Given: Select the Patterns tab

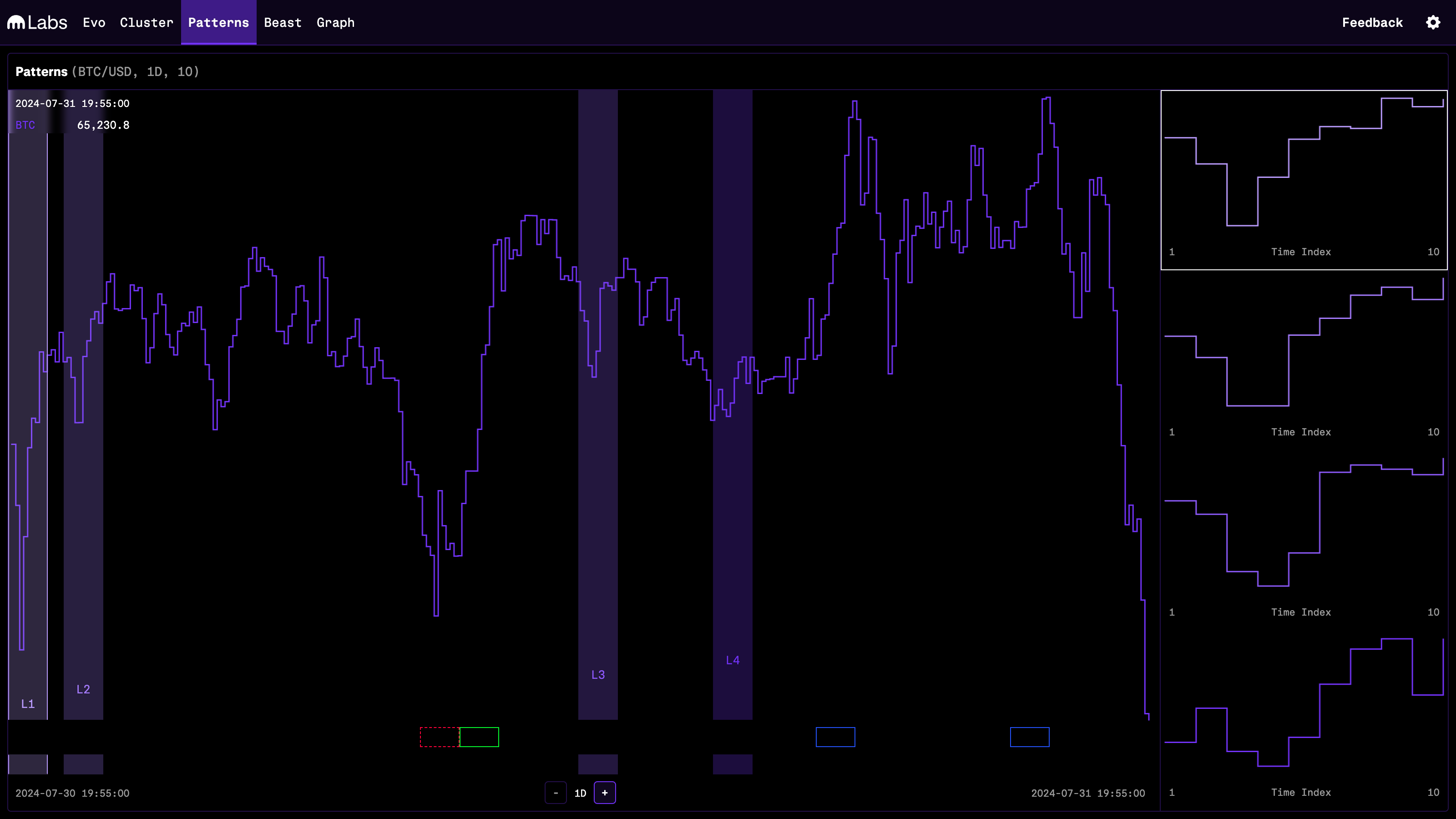Looking at the screenshot, I should point(218,23).
